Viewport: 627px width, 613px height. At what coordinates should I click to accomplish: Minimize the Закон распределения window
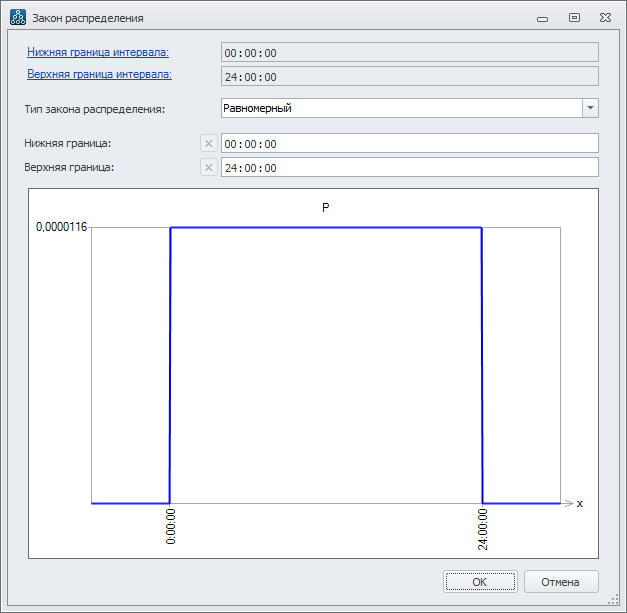tap(542, 17)
